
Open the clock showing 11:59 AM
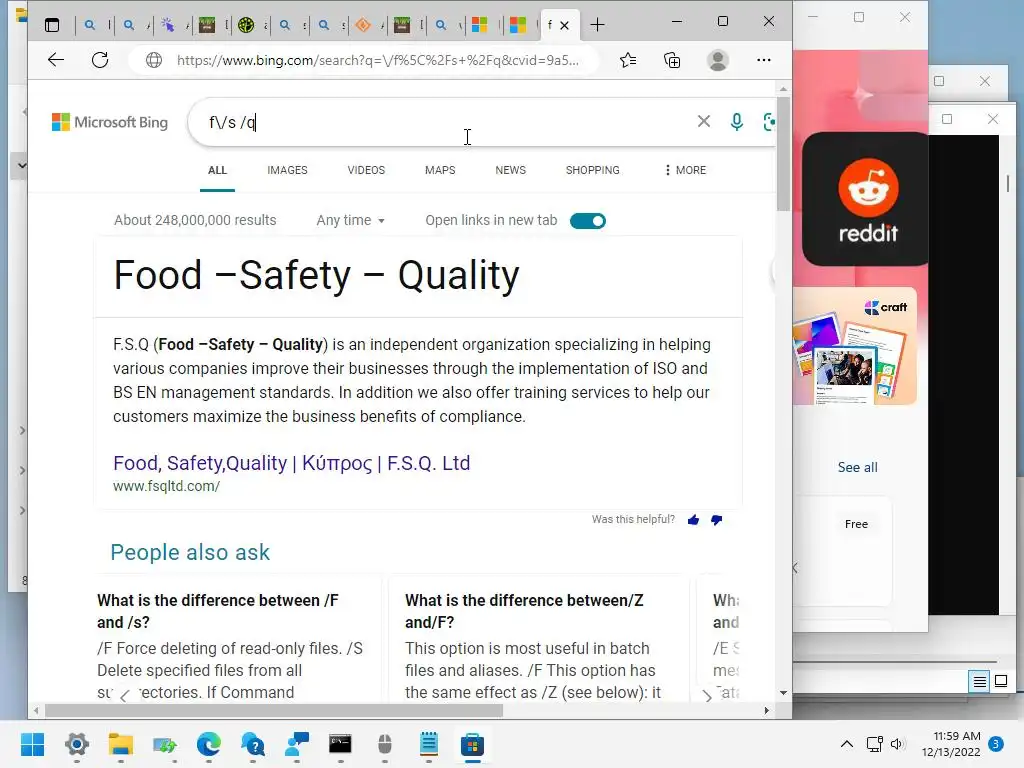(x=951, y=744)
